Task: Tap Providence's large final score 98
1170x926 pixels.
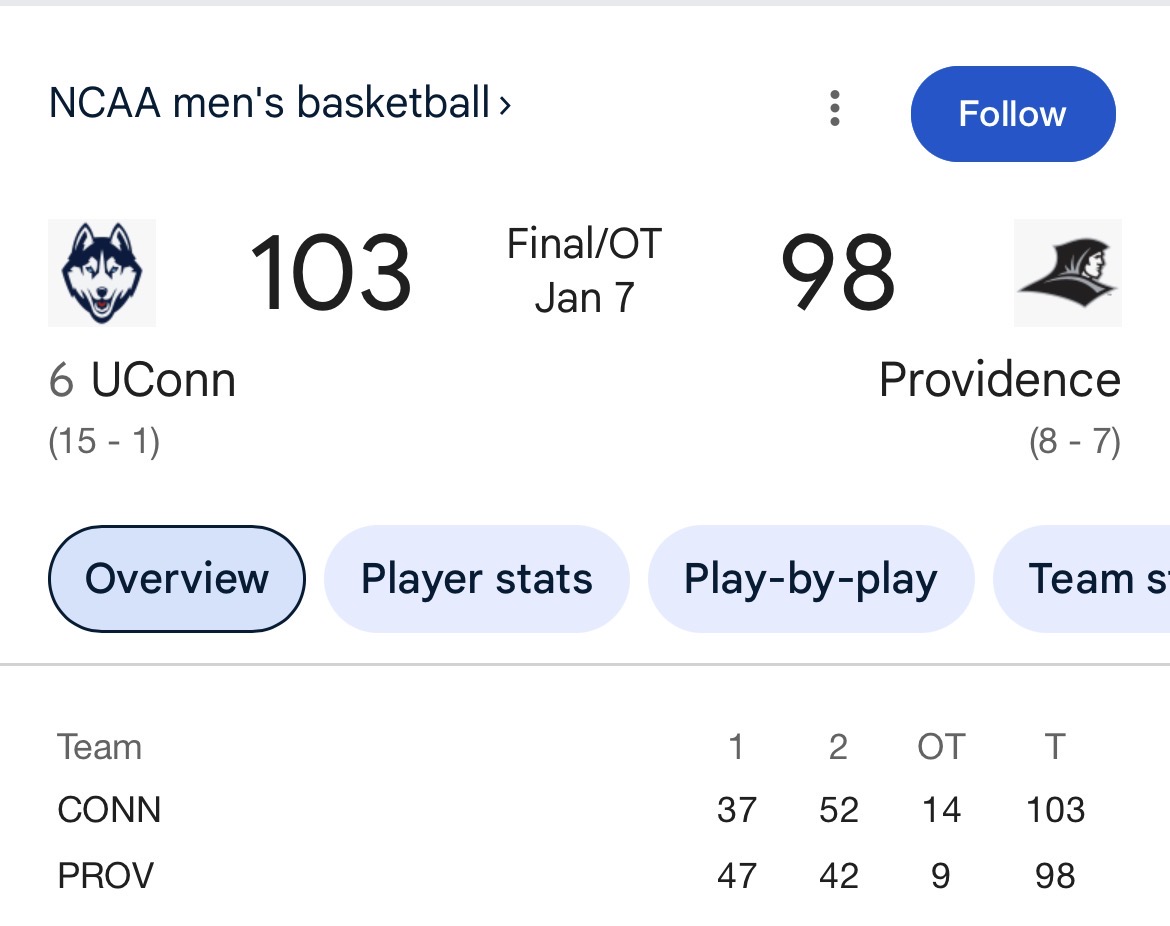Action: pos(837,273)
